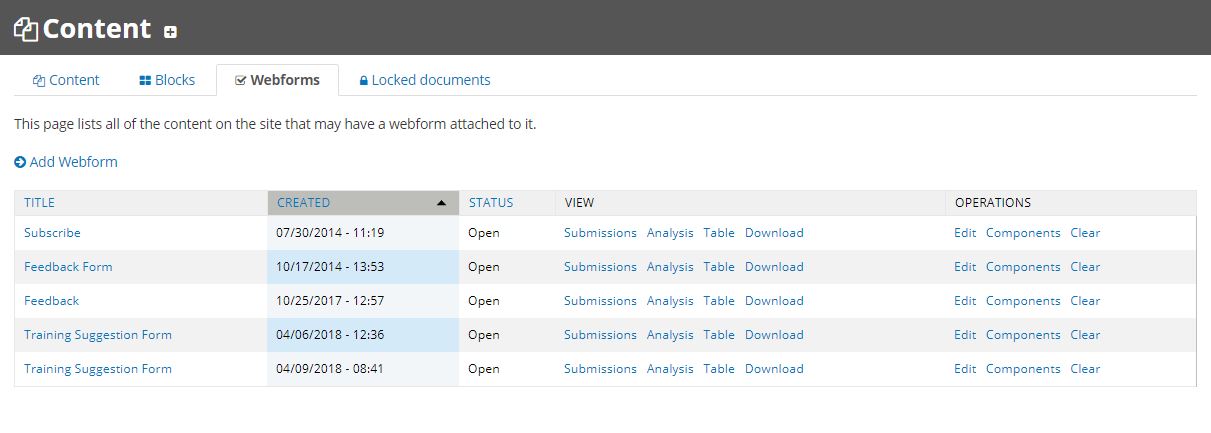Click the Add Webform link

(x=74, y=162)
